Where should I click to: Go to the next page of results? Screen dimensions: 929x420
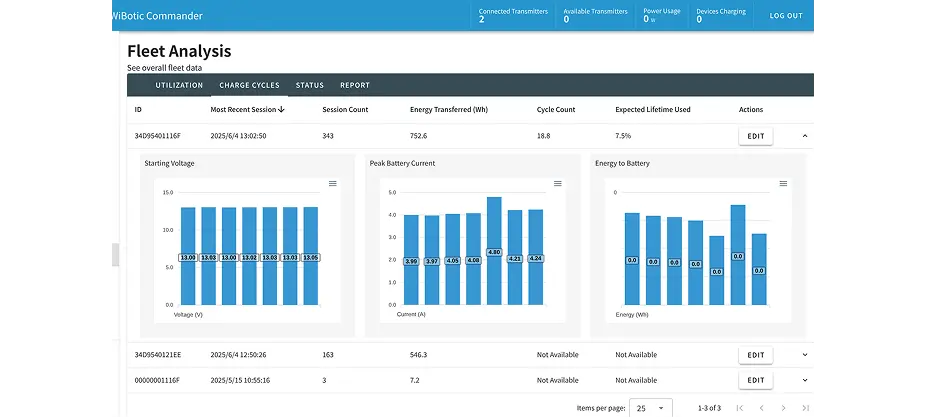(x=783, y=408)
